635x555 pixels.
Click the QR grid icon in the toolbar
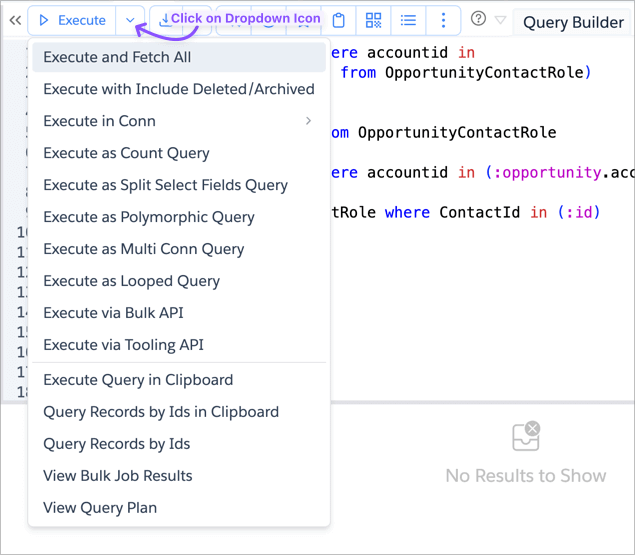(373, 20)
